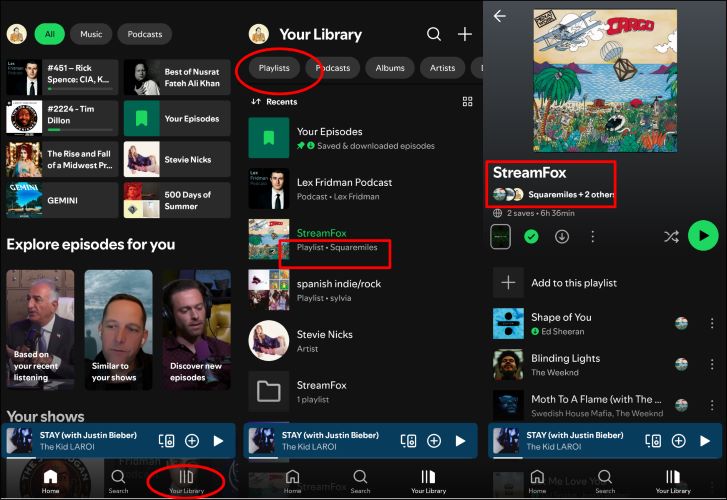
Task: Filter library by Albums chip
Action: [x=390, y=68]
